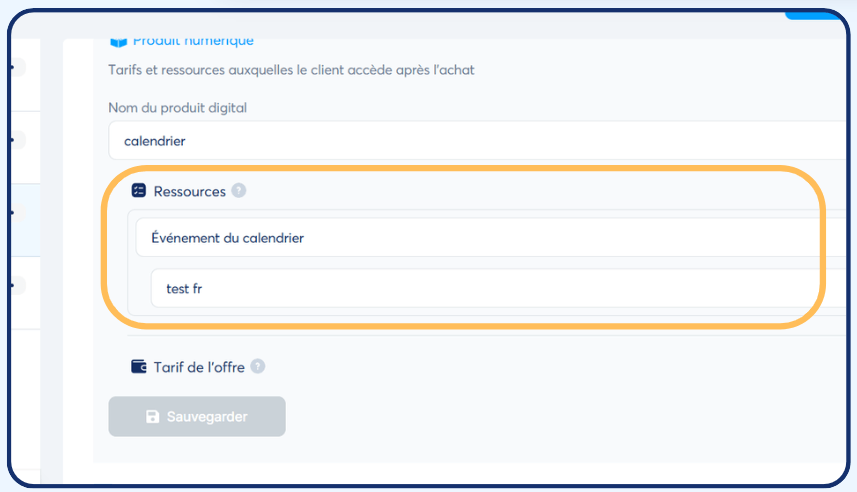Screen dimensions: 857x492
Task: Click the floppy disk icon in Sauvegarder
Action: [152, 417]
